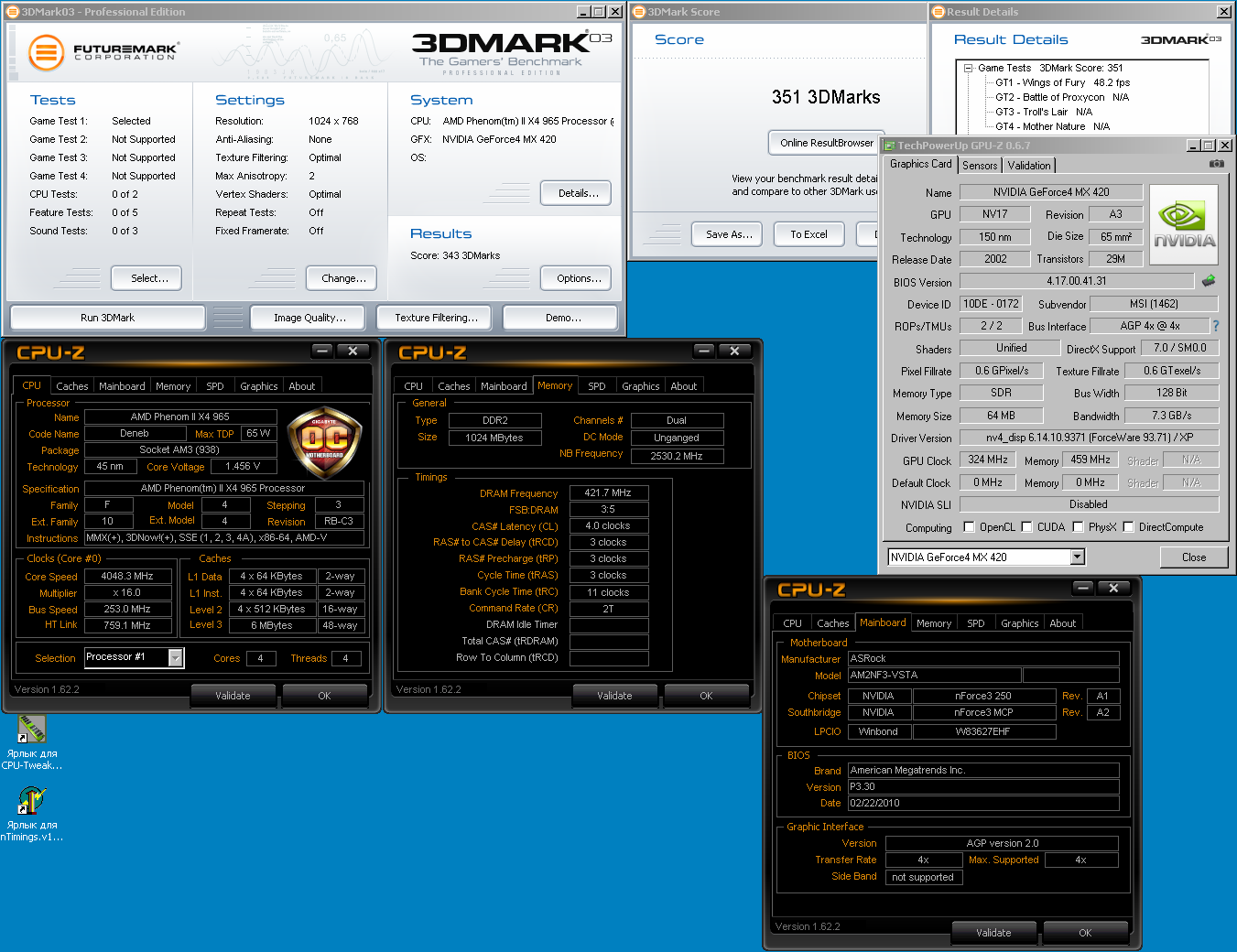The width and height of the screenshot is (1237, 952).
Task: Click the 351 3DMarks score text
Action: coord(826,97)
